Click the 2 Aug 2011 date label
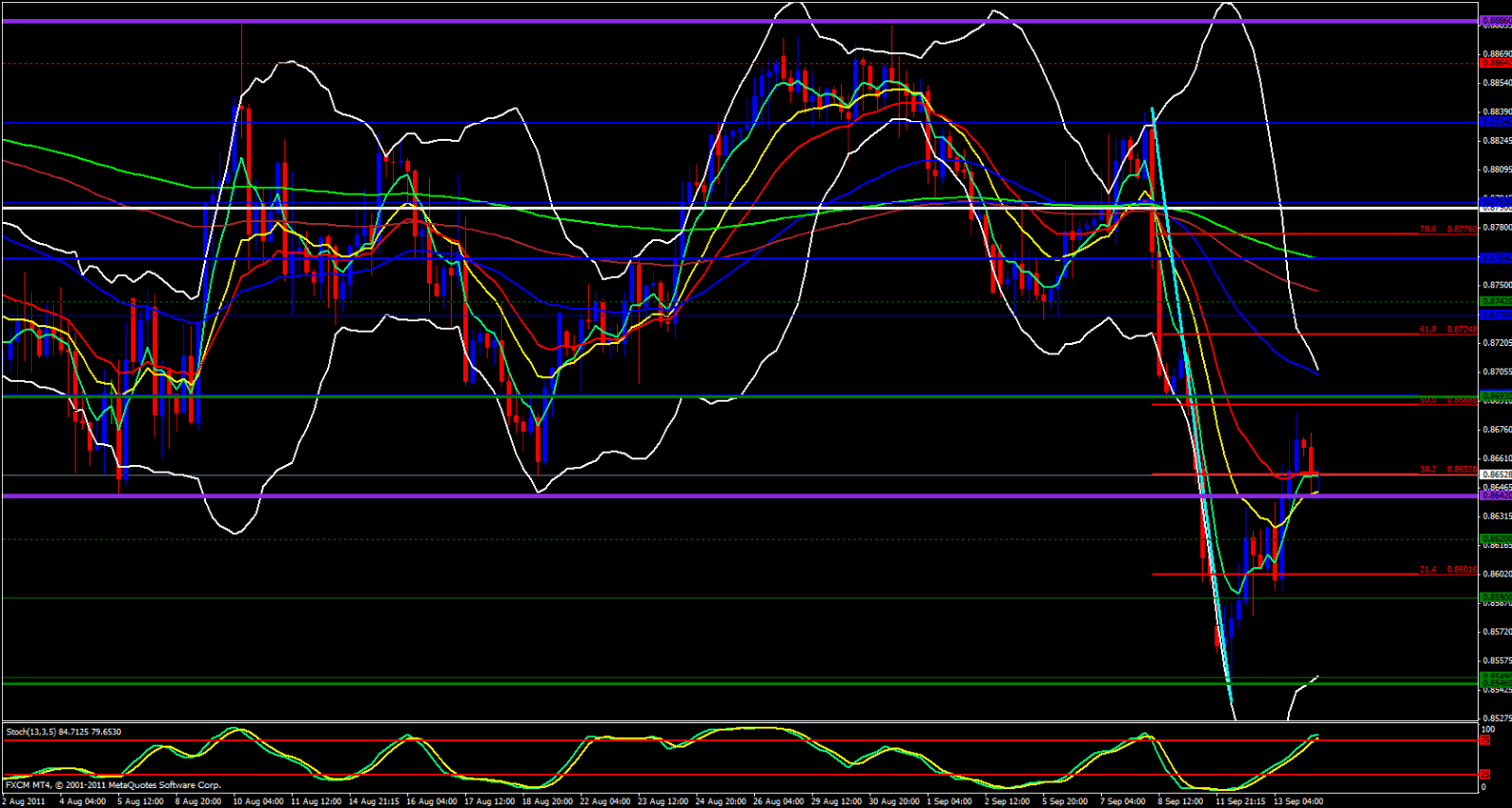 point(24,801)
